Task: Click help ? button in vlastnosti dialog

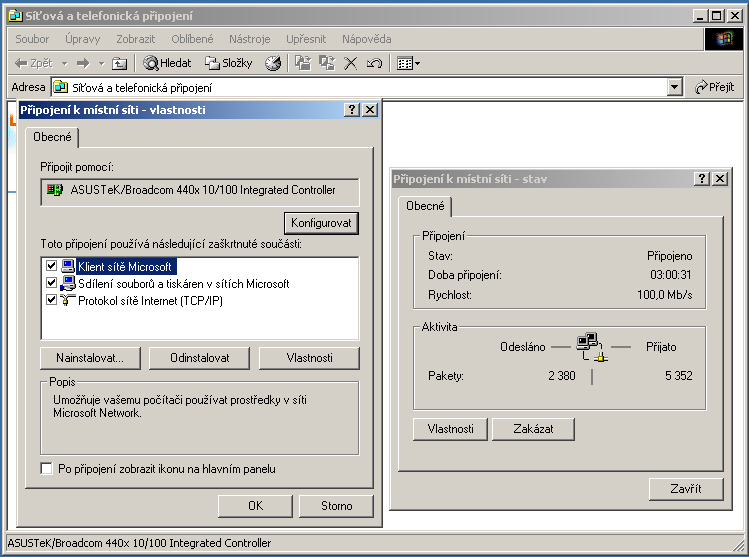Action: pyautogui.click(x=352, y=110)
